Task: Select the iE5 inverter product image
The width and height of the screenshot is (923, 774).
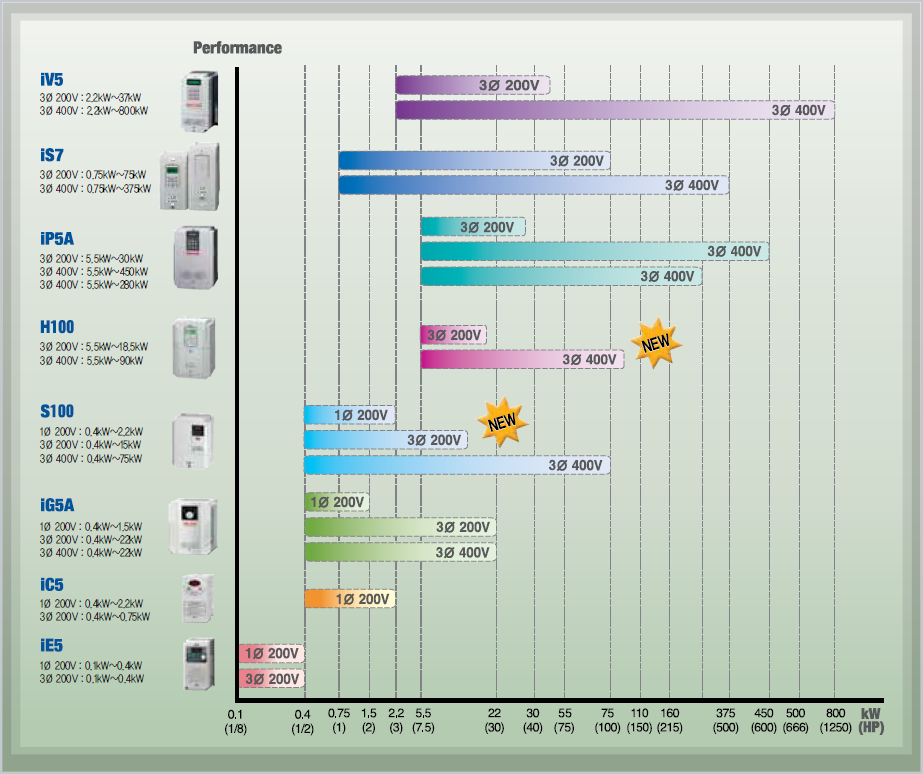Action: pyautogui.click(x=198, y=665)
